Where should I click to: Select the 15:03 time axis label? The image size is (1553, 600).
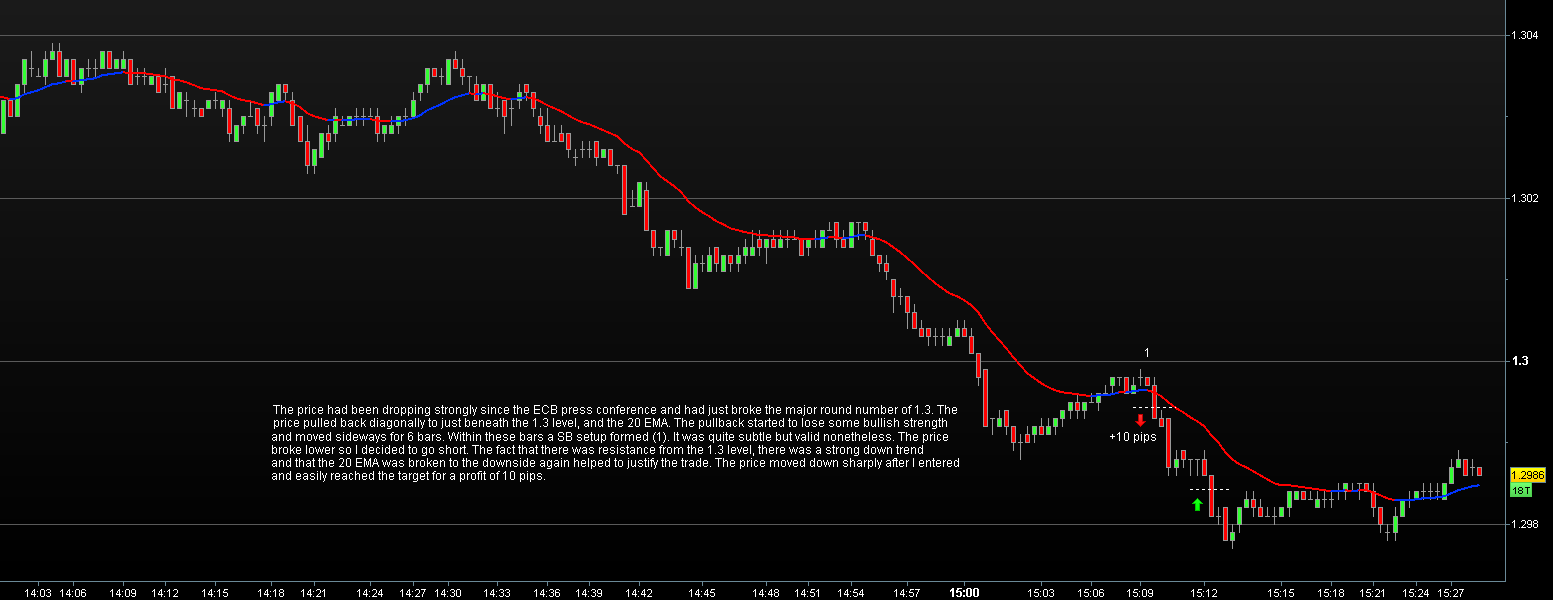(x=1041, y=593)
